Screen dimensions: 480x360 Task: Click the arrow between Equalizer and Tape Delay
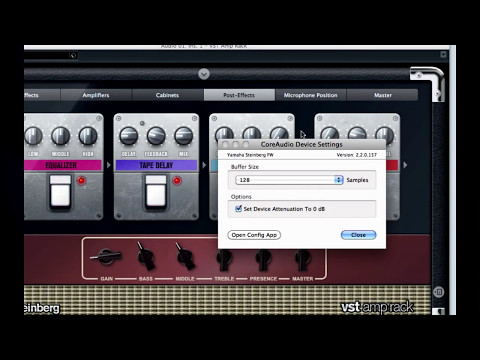click(x=109, y=165)
